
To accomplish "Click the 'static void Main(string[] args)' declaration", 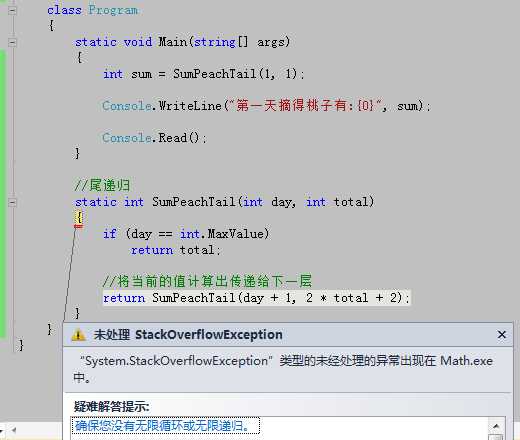I will click(182, 42).
